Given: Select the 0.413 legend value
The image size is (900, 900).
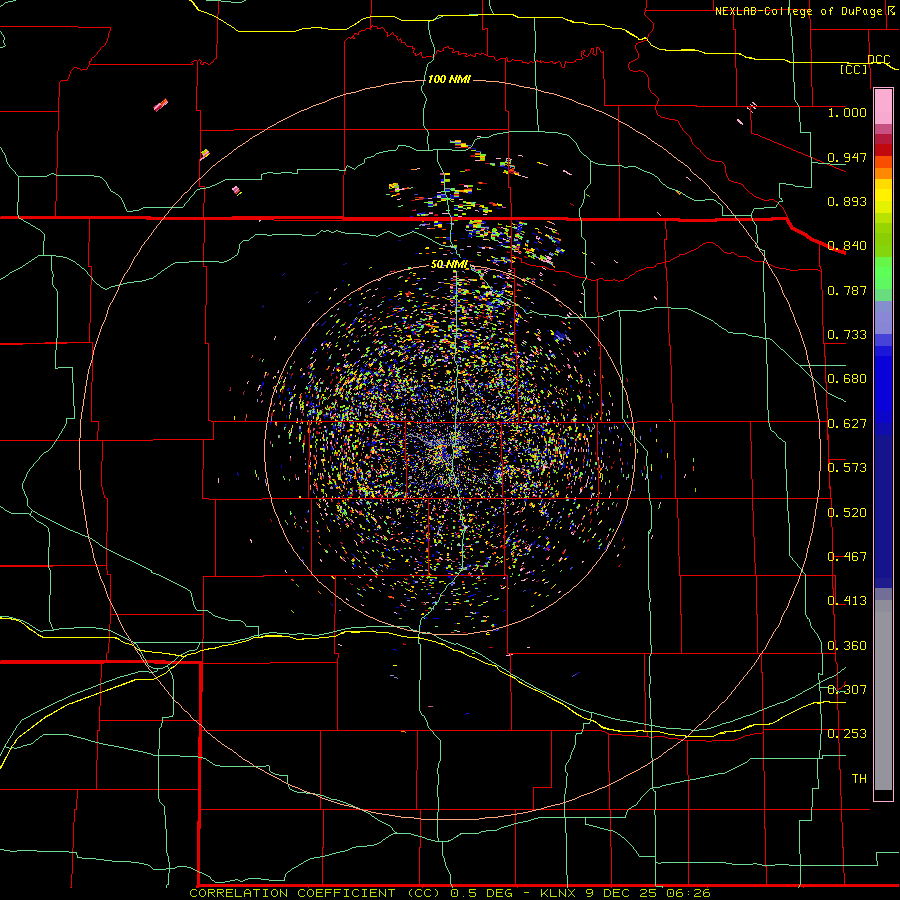Looking at the screenshot, I should [x=847, y=601].
